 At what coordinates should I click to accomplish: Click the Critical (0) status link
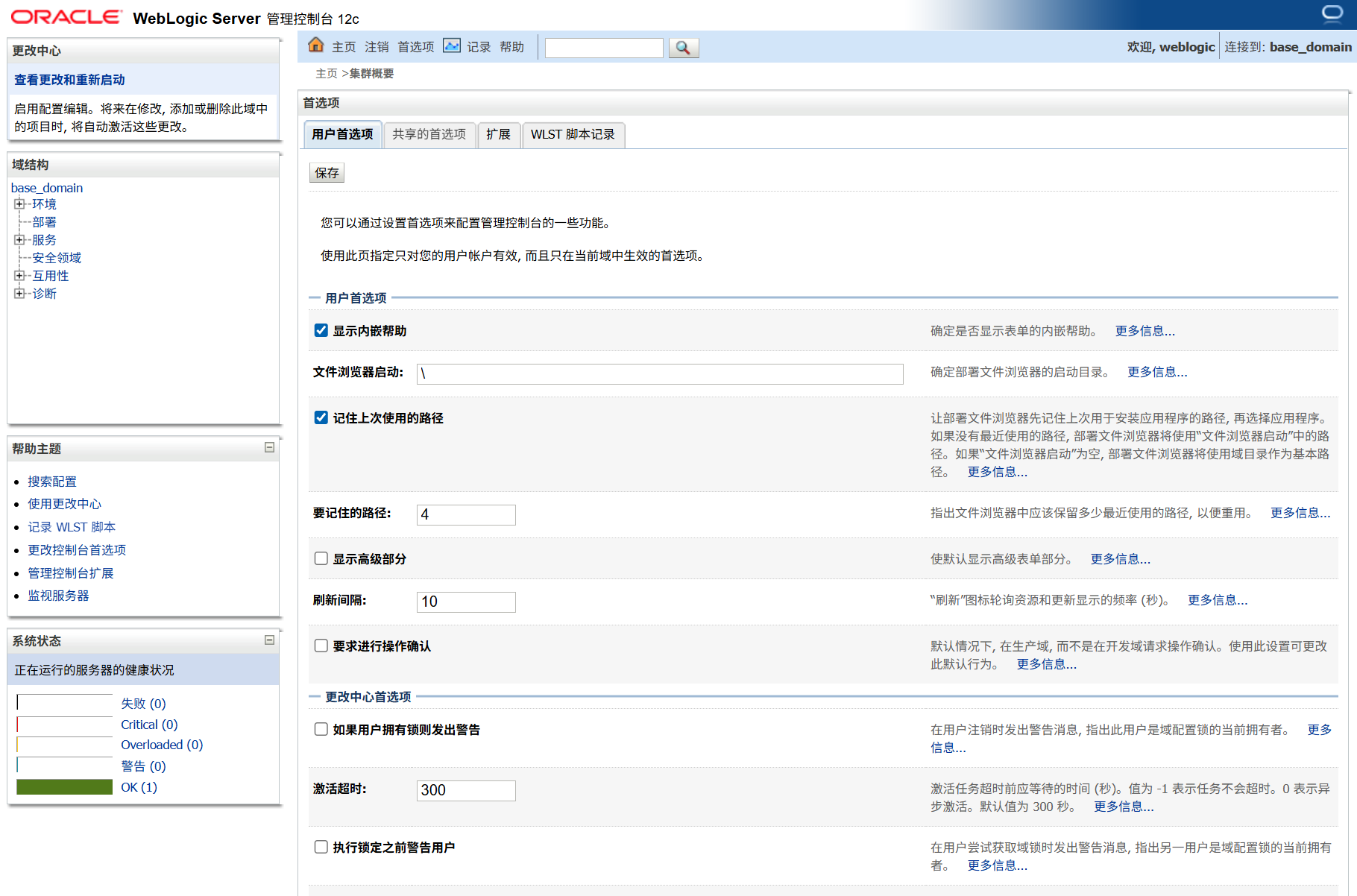[x=149, y=725]
